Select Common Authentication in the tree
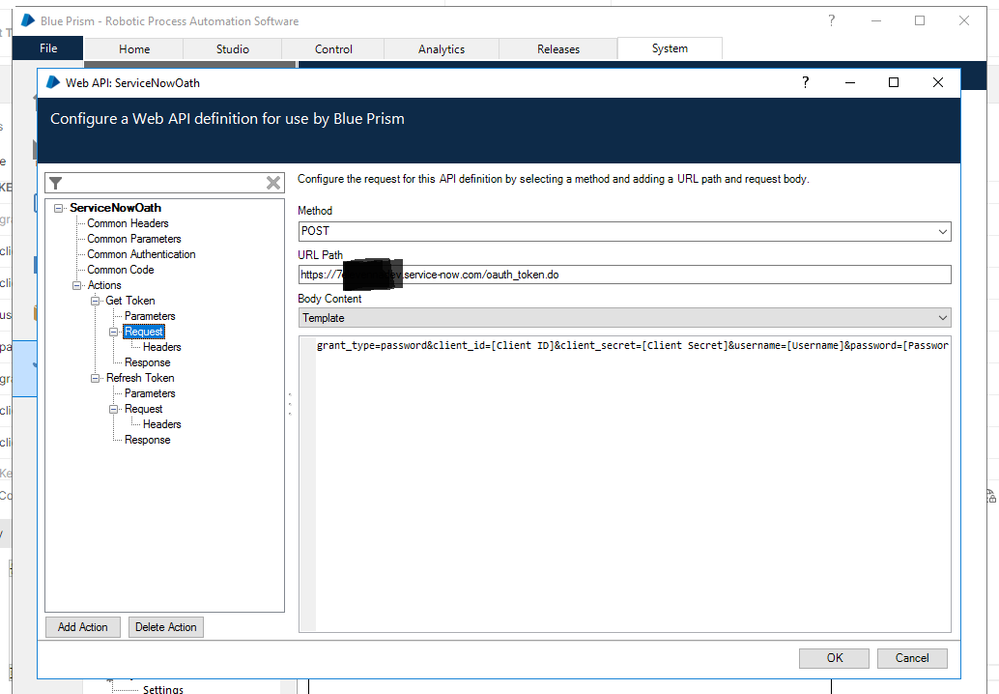Viewport: 999px width, 694px height. [x=141, y=254]
